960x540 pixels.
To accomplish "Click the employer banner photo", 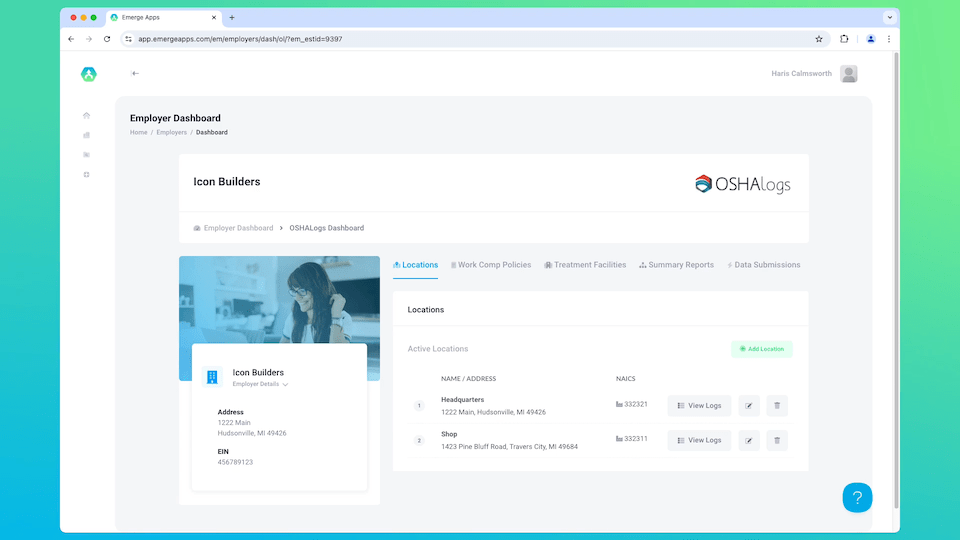I will [279, 299].
